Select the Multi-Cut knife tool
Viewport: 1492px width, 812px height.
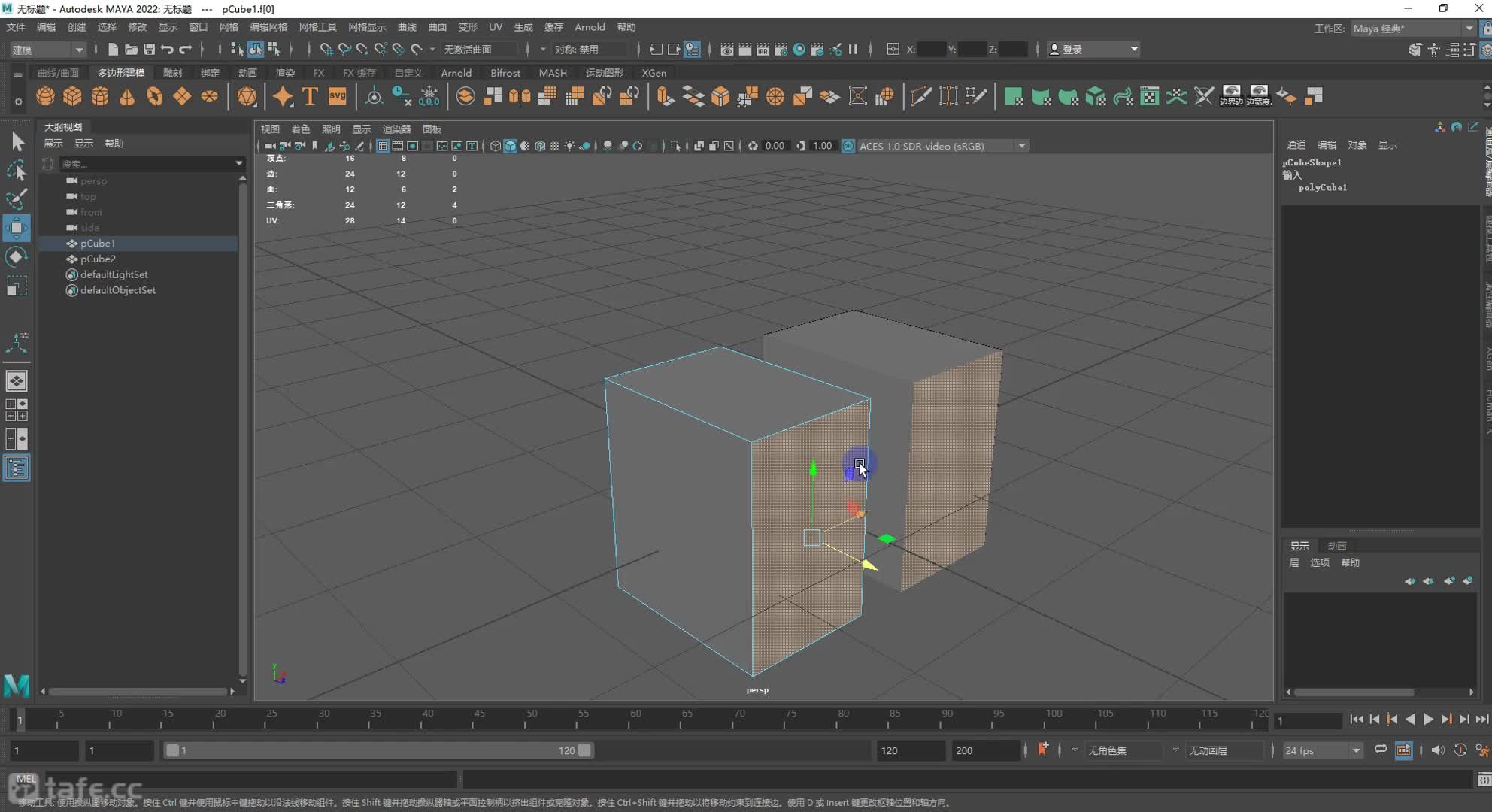pyautogui.click(x=920, y=96)
